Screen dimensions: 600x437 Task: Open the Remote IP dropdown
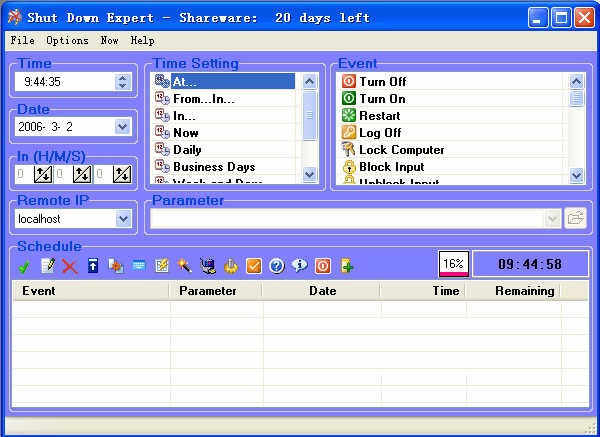pyautogui.click(x=123, y=219)
